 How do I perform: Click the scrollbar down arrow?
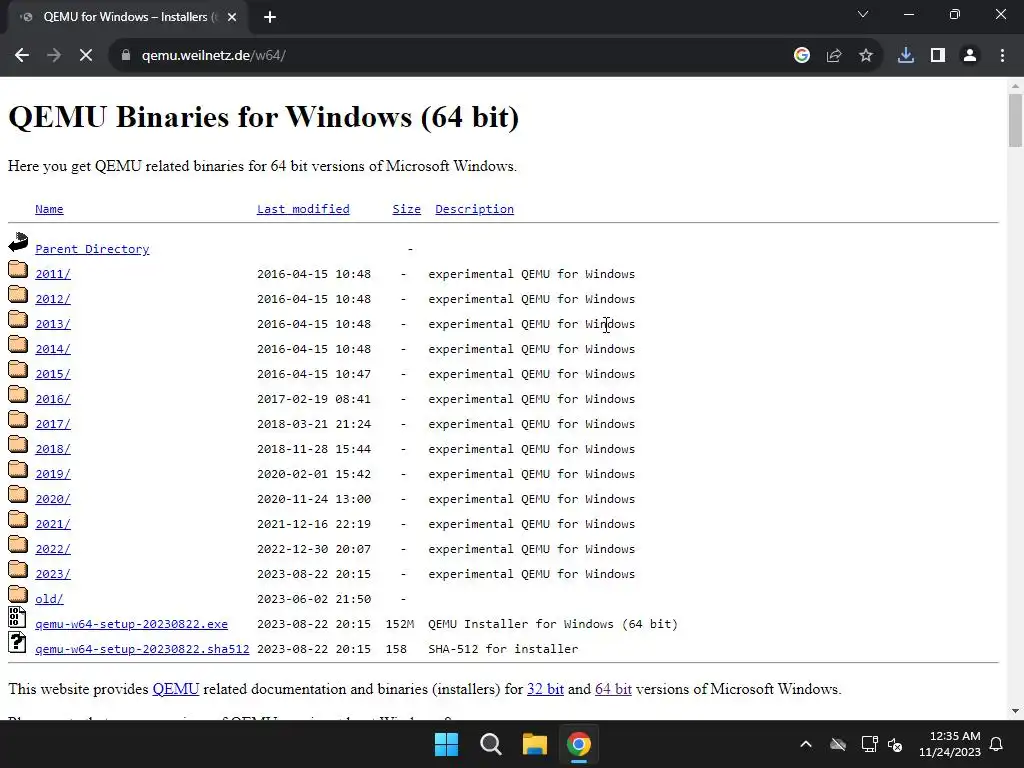(1015, 711)
